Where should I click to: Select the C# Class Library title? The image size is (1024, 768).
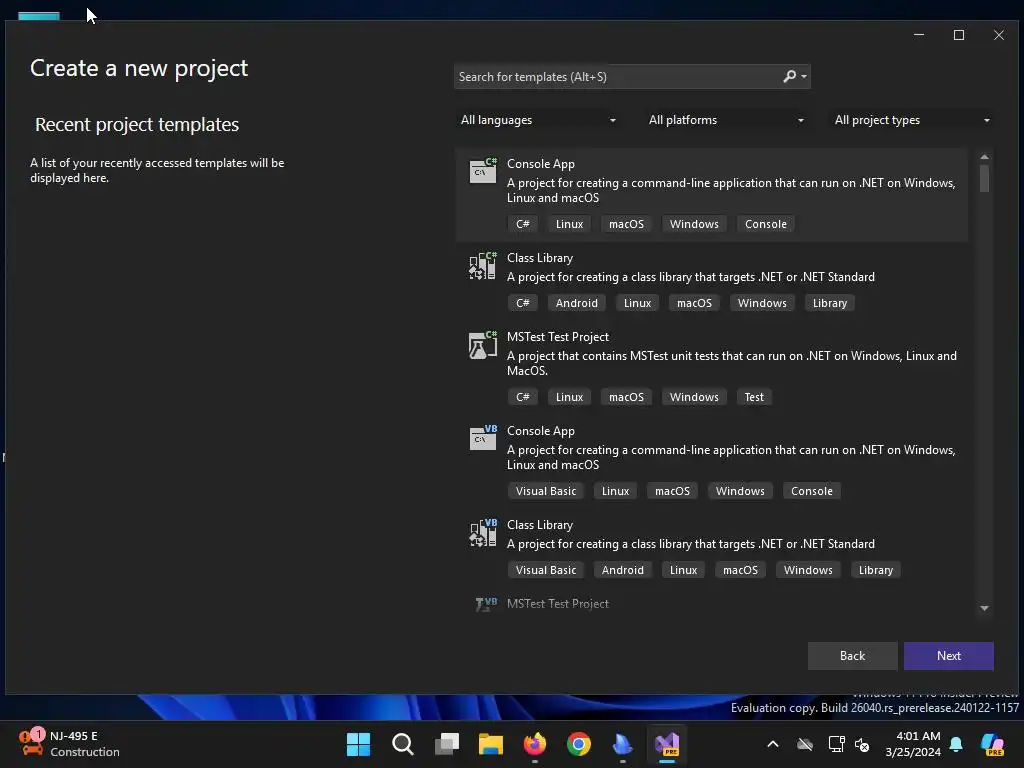[x=539, y=258]
